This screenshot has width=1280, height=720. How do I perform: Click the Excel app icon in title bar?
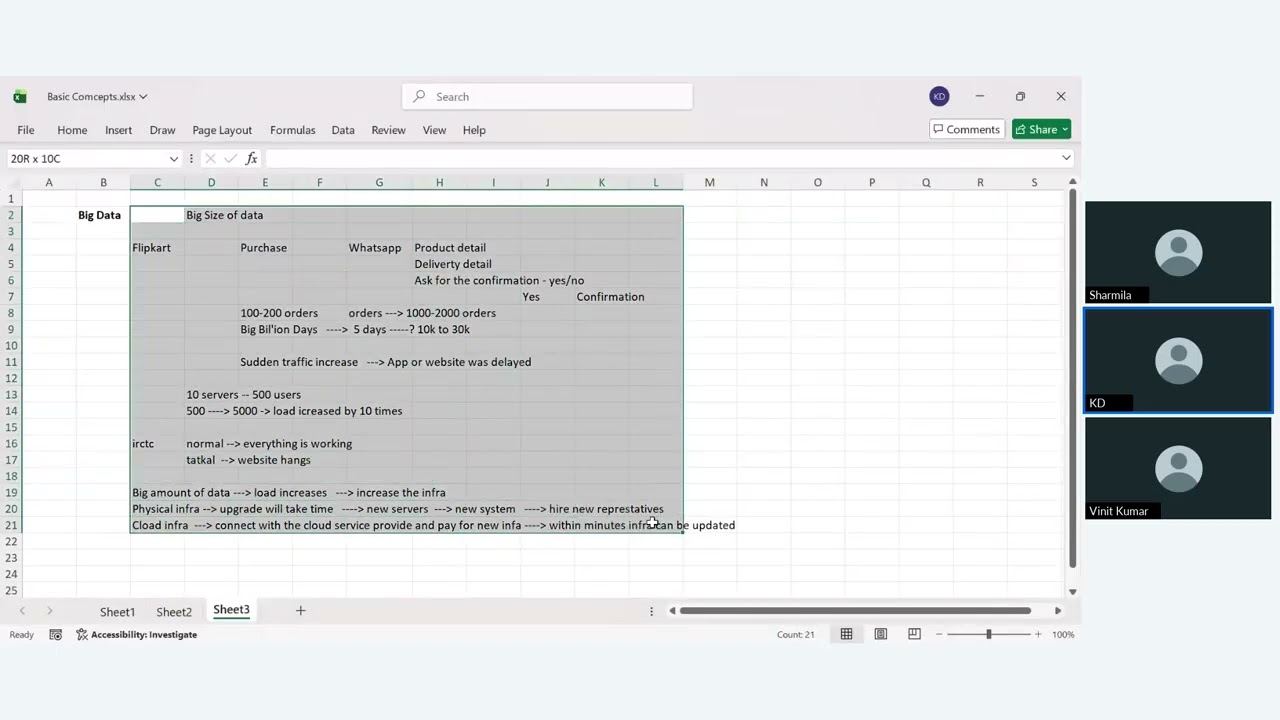(20, 97)
